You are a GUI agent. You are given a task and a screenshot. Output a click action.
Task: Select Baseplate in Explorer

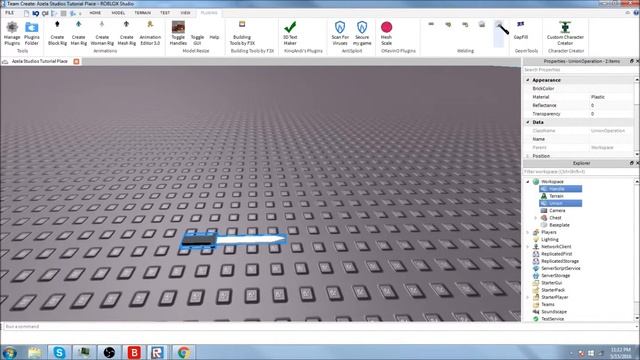[559, 225]
